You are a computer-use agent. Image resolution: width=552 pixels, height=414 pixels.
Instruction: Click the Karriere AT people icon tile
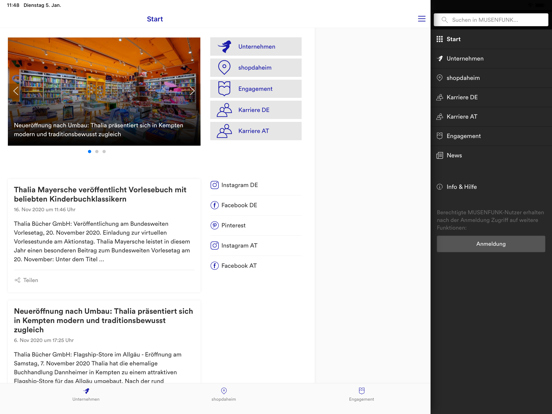coord(224,131)
